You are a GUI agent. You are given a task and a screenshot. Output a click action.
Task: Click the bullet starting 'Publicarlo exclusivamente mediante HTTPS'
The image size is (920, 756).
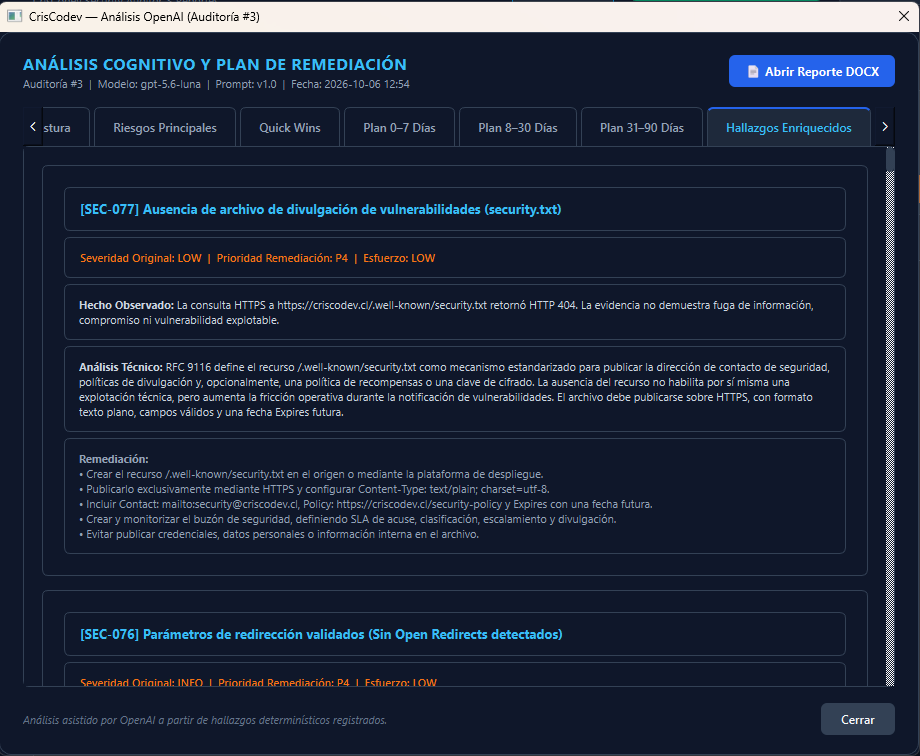point(314,490)
